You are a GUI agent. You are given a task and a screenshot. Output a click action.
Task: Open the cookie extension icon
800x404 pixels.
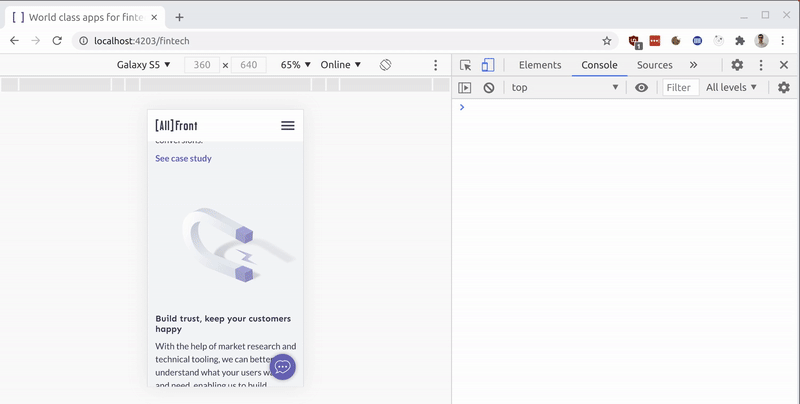point(676,41)
